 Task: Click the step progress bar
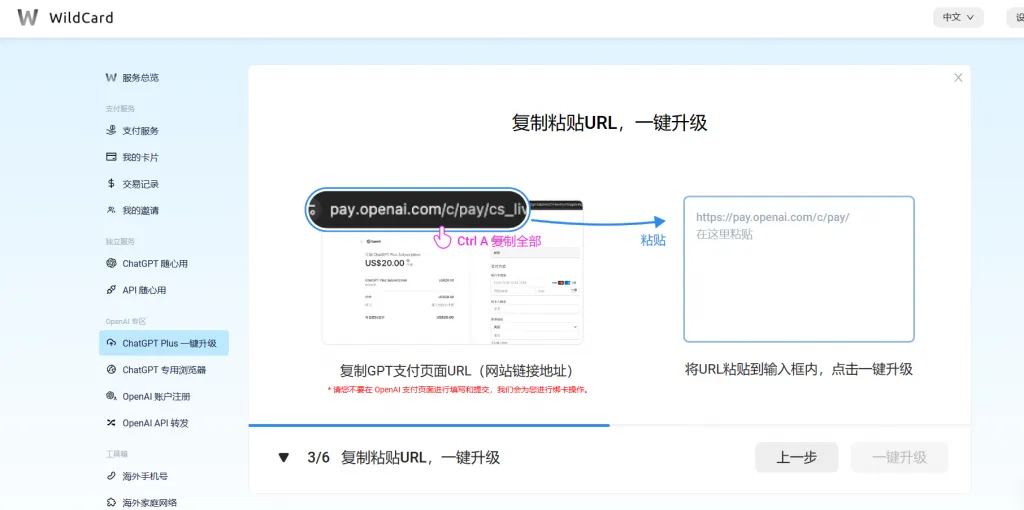[x=609, y=426]
